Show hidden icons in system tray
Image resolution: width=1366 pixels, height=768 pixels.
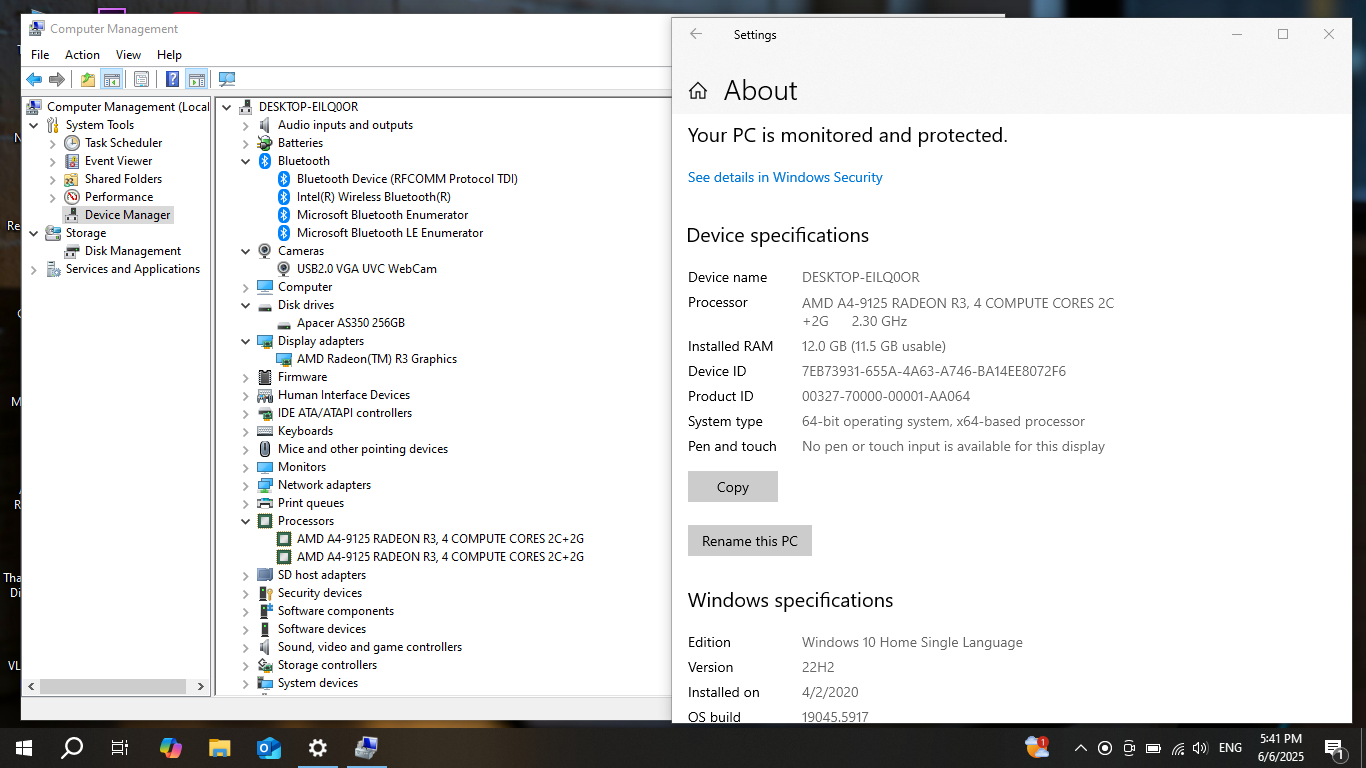point(1081,748)
